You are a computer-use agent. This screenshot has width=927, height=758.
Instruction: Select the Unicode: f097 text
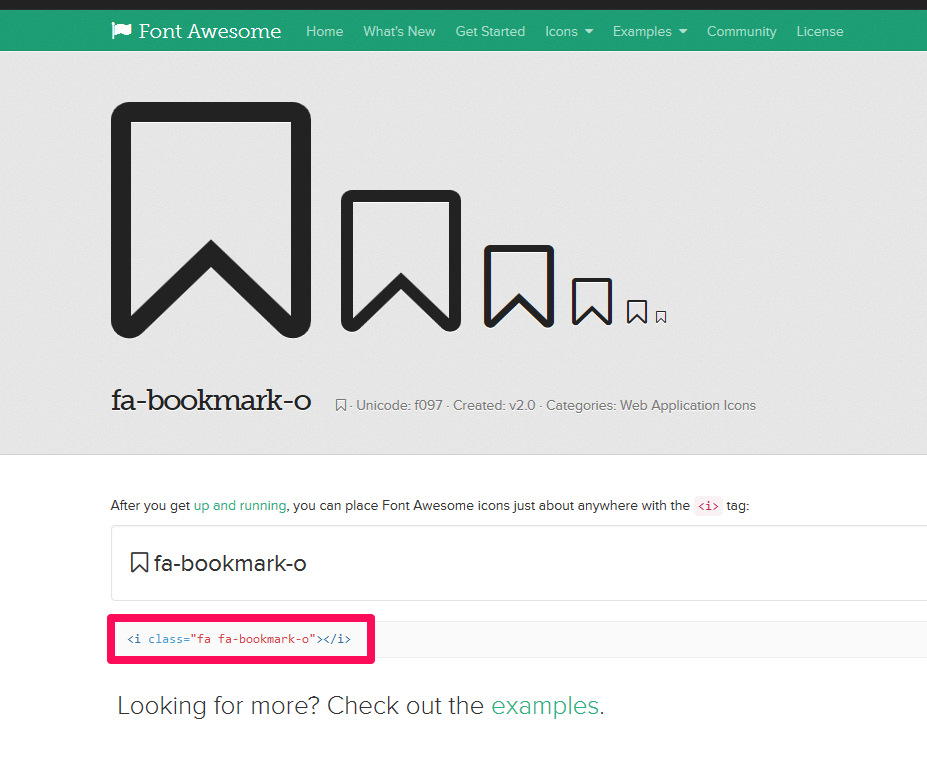tap(399, 406)
